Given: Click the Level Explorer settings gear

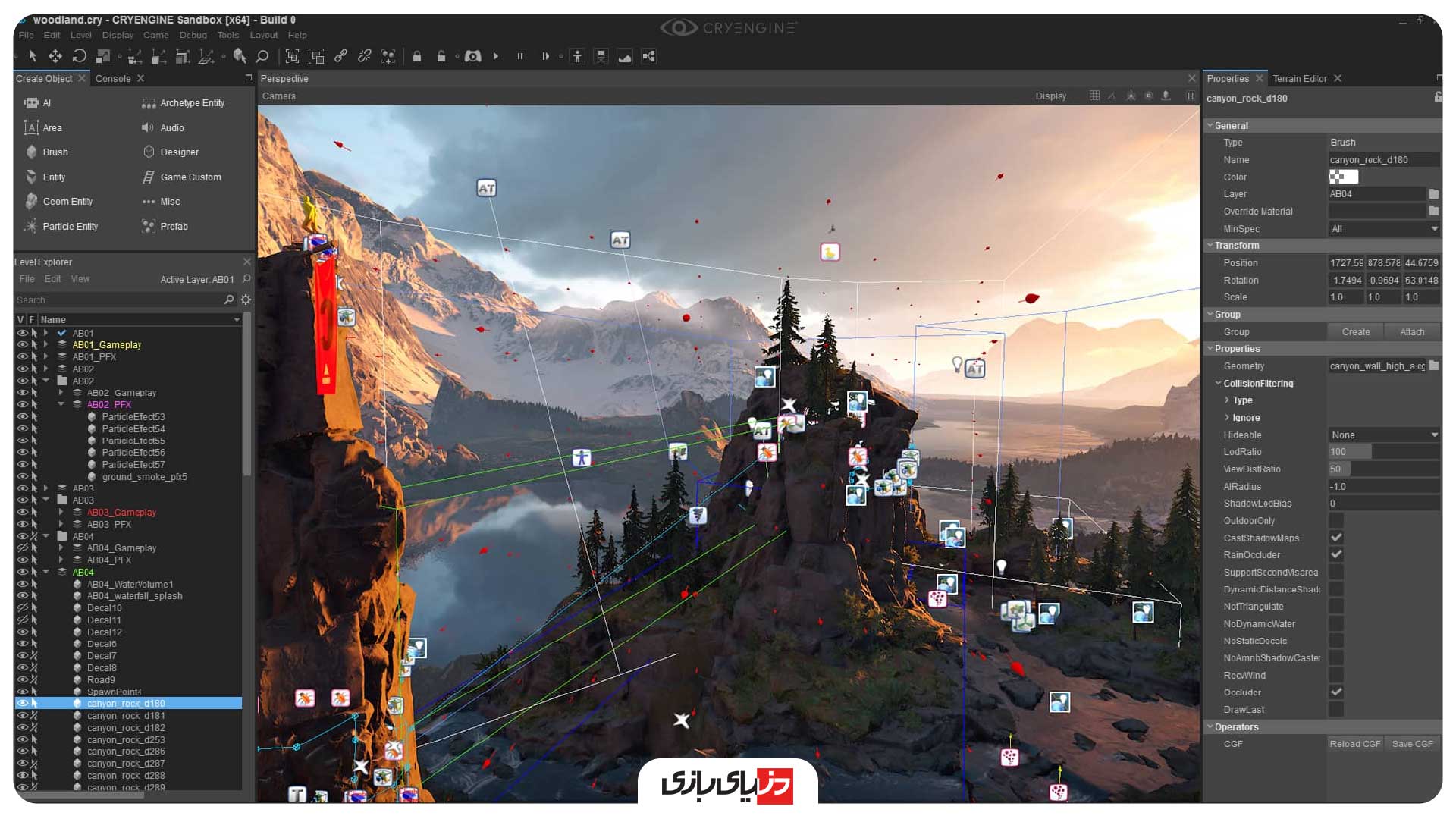Looking at the screenshot, I should pyautogui.click(x=246, y=300).
